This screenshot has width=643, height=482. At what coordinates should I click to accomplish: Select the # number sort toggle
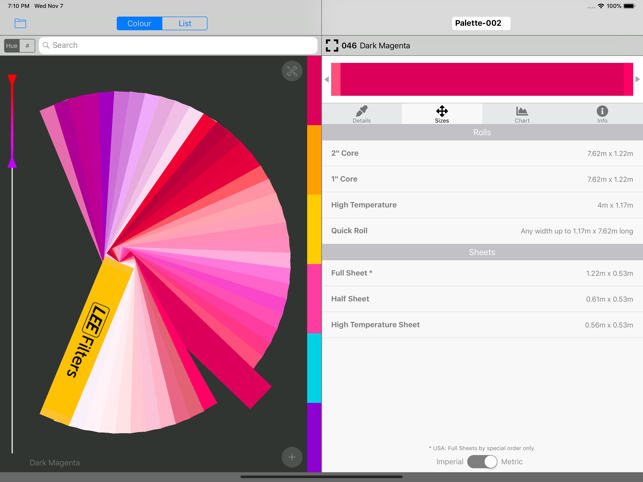point(27,46)
